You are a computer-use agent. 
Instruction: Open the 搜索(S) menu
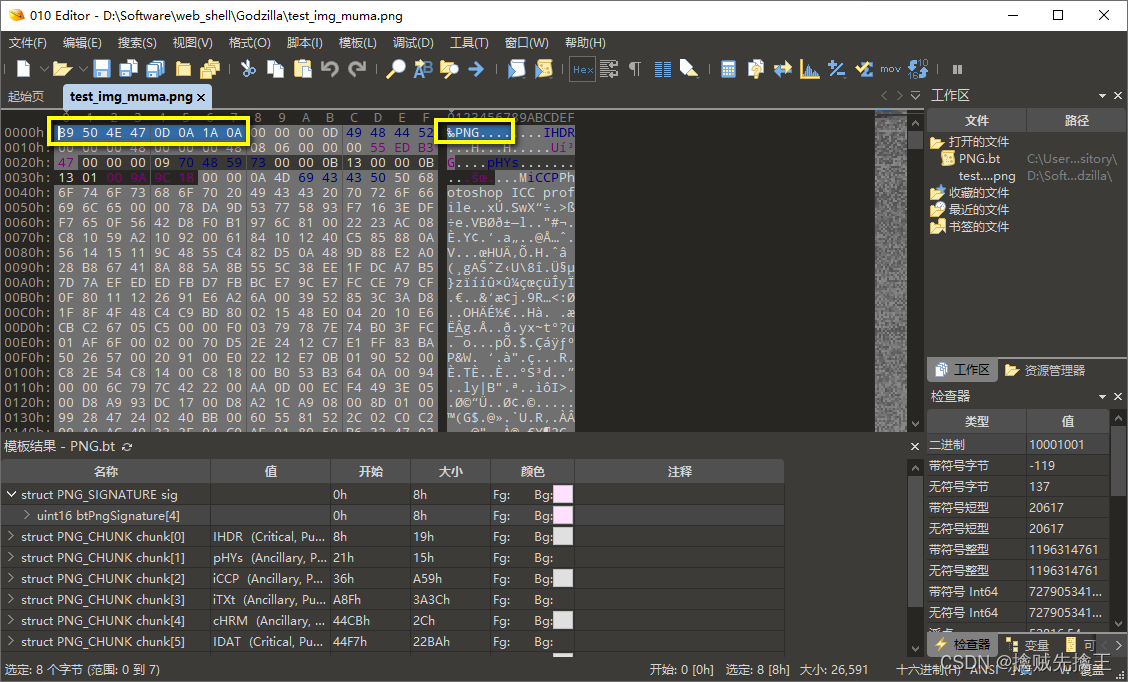pos(137,42)
